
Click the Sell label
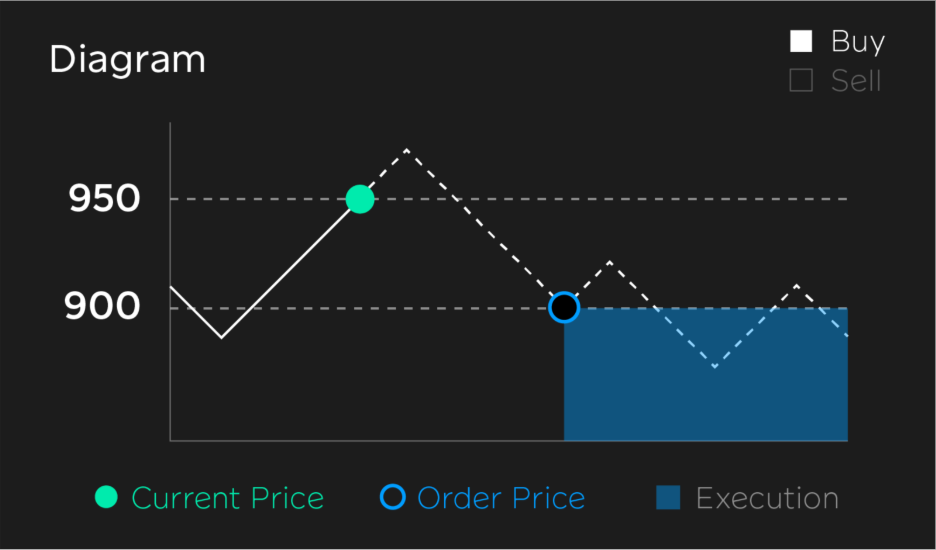856,81
